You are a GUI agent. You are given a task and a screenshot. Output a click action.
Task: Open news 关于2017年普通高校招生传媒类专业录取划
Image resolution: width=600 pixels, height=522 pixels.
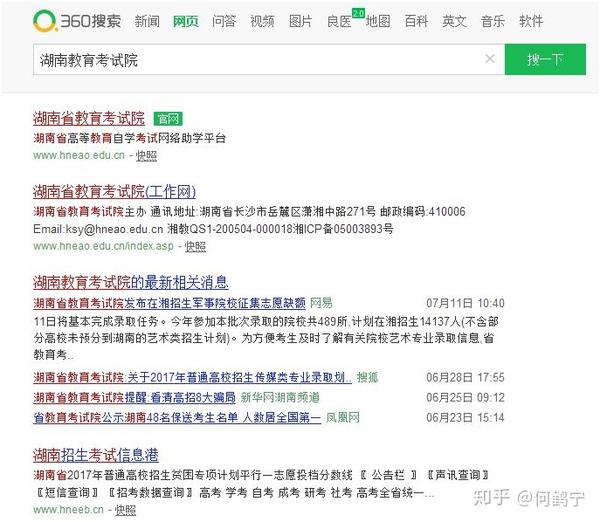click(x=192, y=378)
